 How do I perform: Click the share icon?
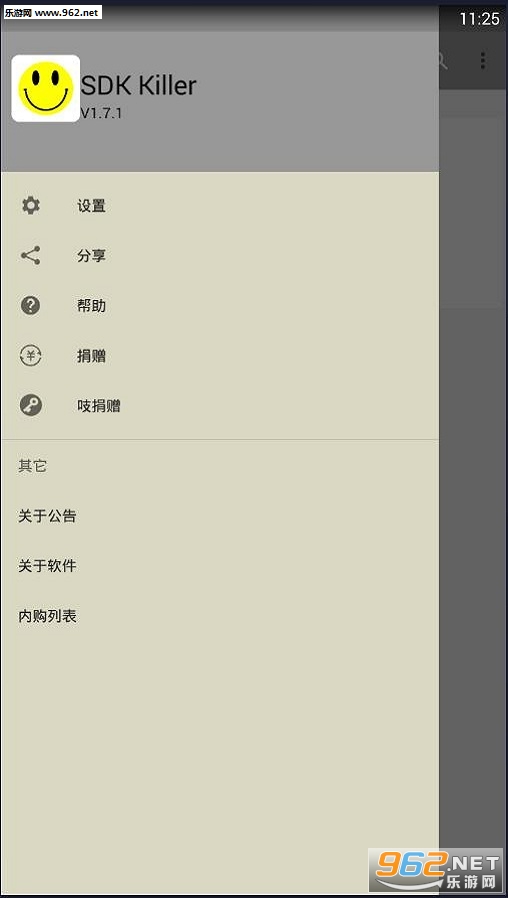(x=30, y=255)
